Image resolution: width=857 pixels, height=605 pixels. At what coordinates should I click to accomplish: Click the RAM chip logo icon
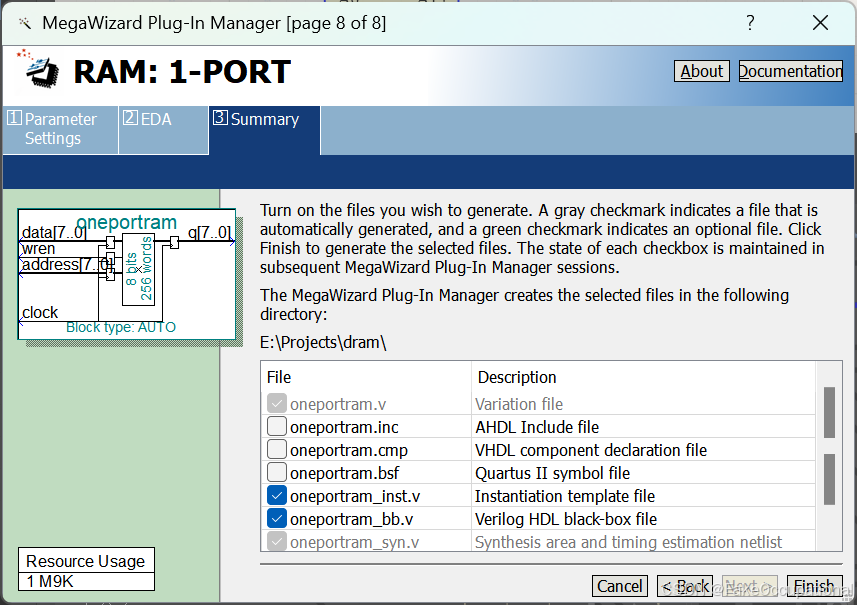point(39,68)
